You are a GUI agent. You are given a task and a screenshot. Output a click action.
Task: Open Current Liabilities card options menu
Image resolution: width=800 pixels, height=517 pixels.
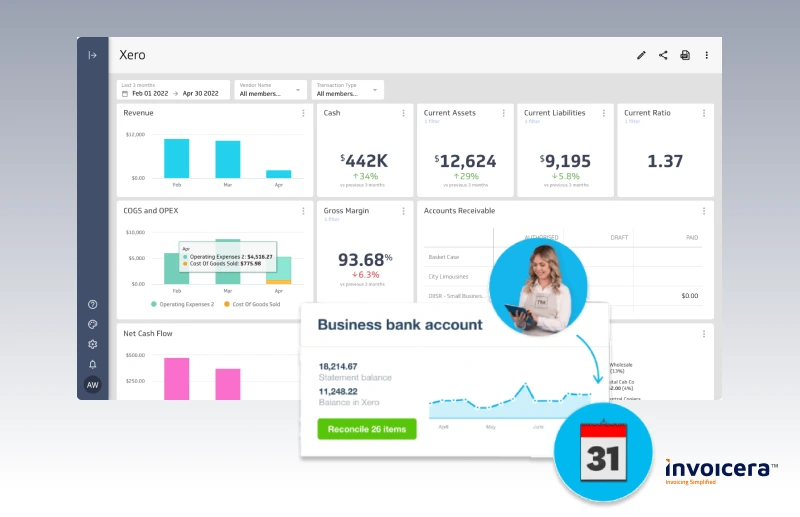[x=604, y=113]
